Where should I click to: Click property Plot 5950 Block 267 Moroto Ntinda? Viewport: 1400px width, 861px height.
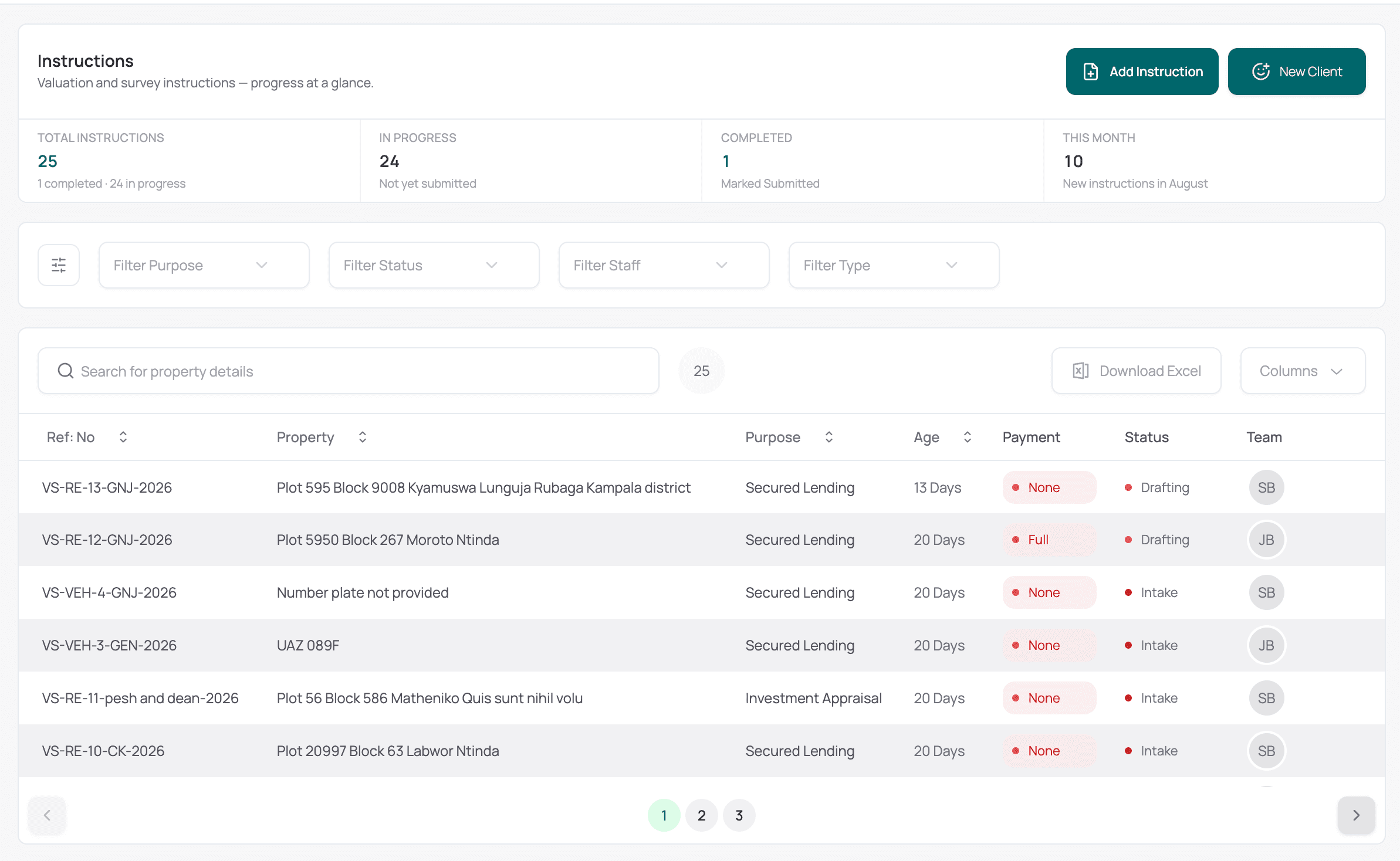[388, 540]
